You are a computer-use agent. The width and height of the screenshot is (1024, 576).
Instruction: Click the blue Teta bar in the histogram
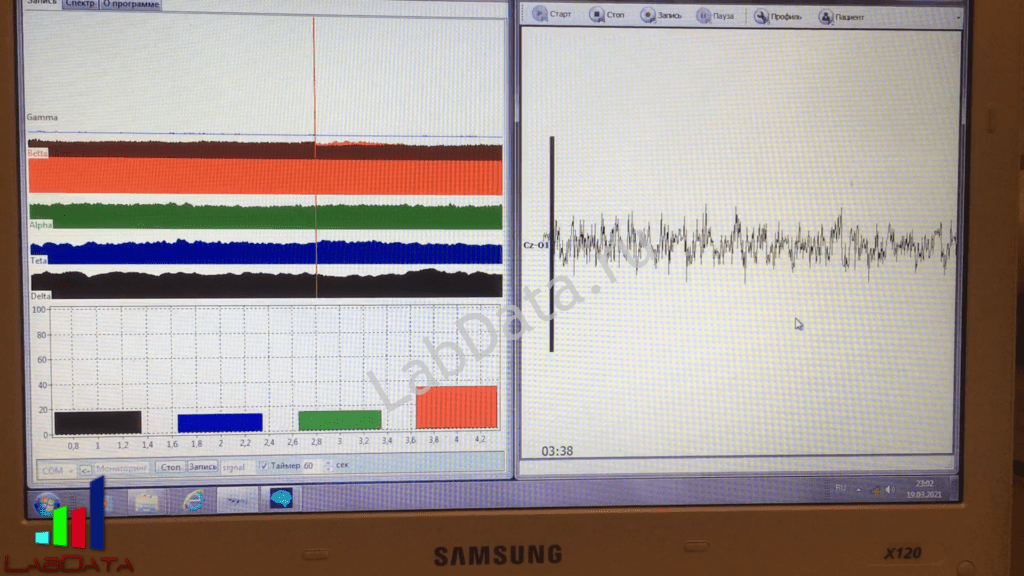(220, 423)
